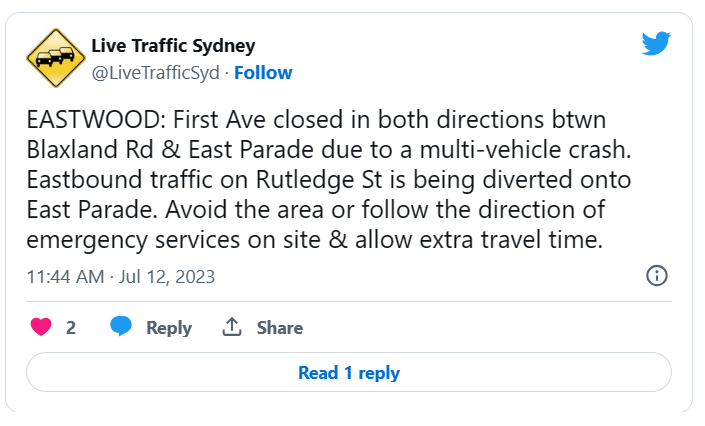Click the multi-vehicle crash phrase in the tweet
This screenshot has width=705, height=426.
pyautogui.click(x=526, y=149)
